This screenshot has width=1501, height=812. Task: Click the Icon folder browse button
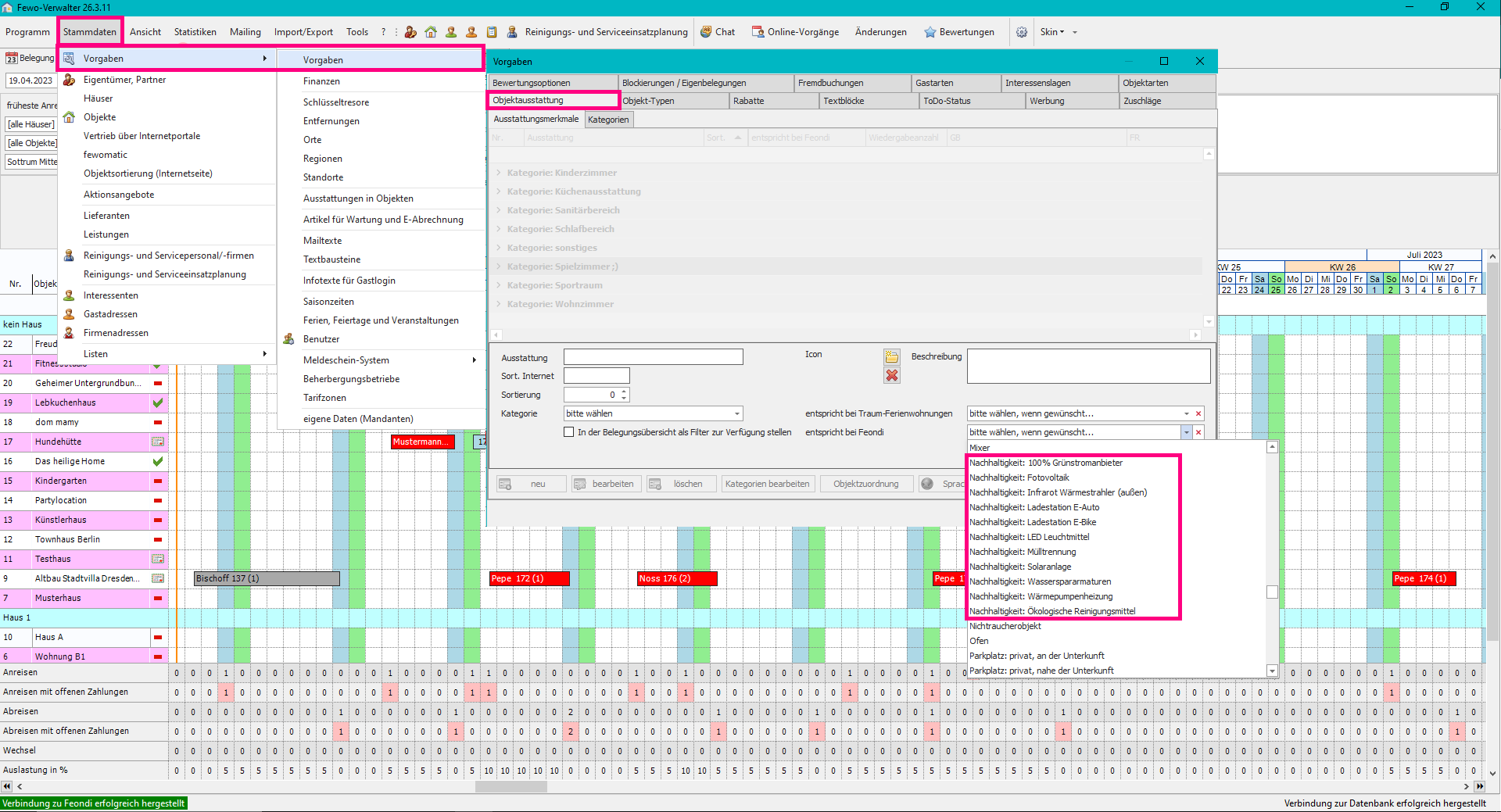click(x=892, y=356)
